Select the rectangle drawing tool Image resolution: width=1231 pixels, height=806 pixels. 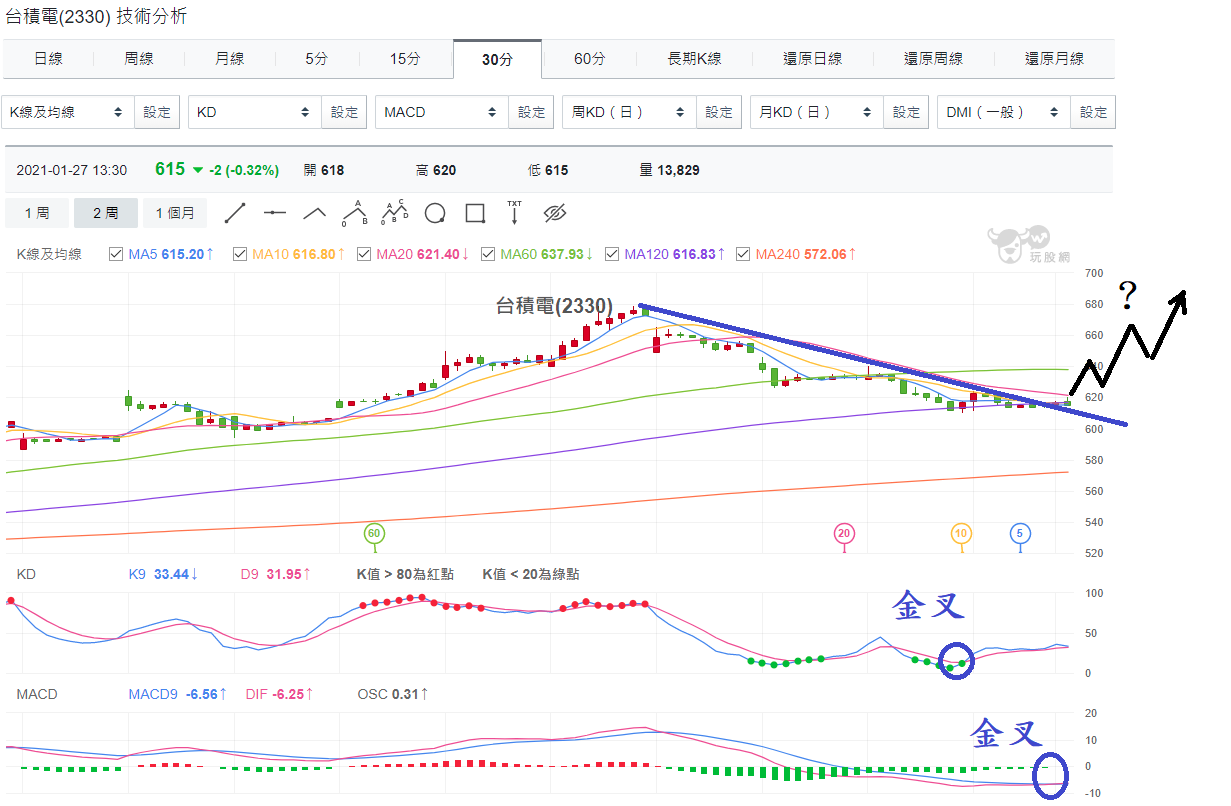475,213
